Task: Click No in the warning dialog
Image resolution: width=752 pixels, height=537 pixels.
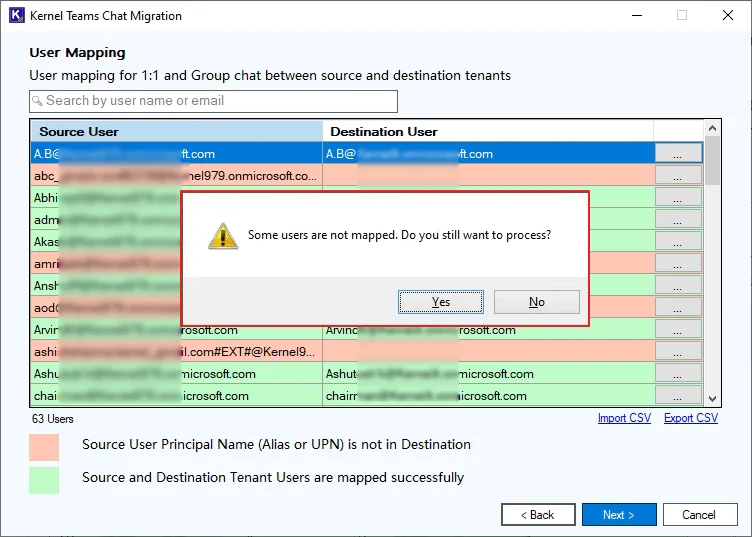Action: pos(537,302)
